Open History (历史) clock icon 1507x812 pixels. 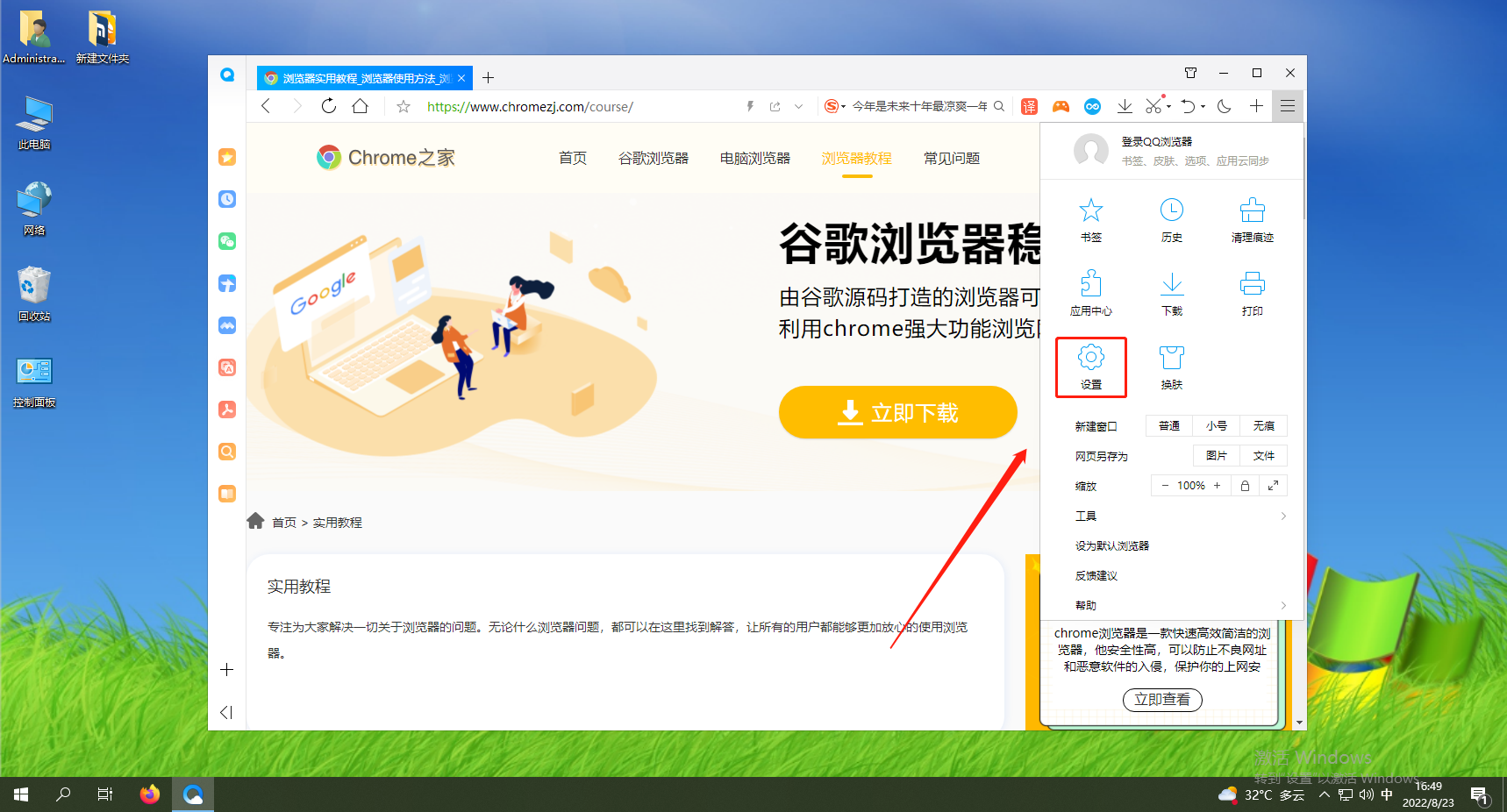pyautogui.click(x=1171, y=210)
